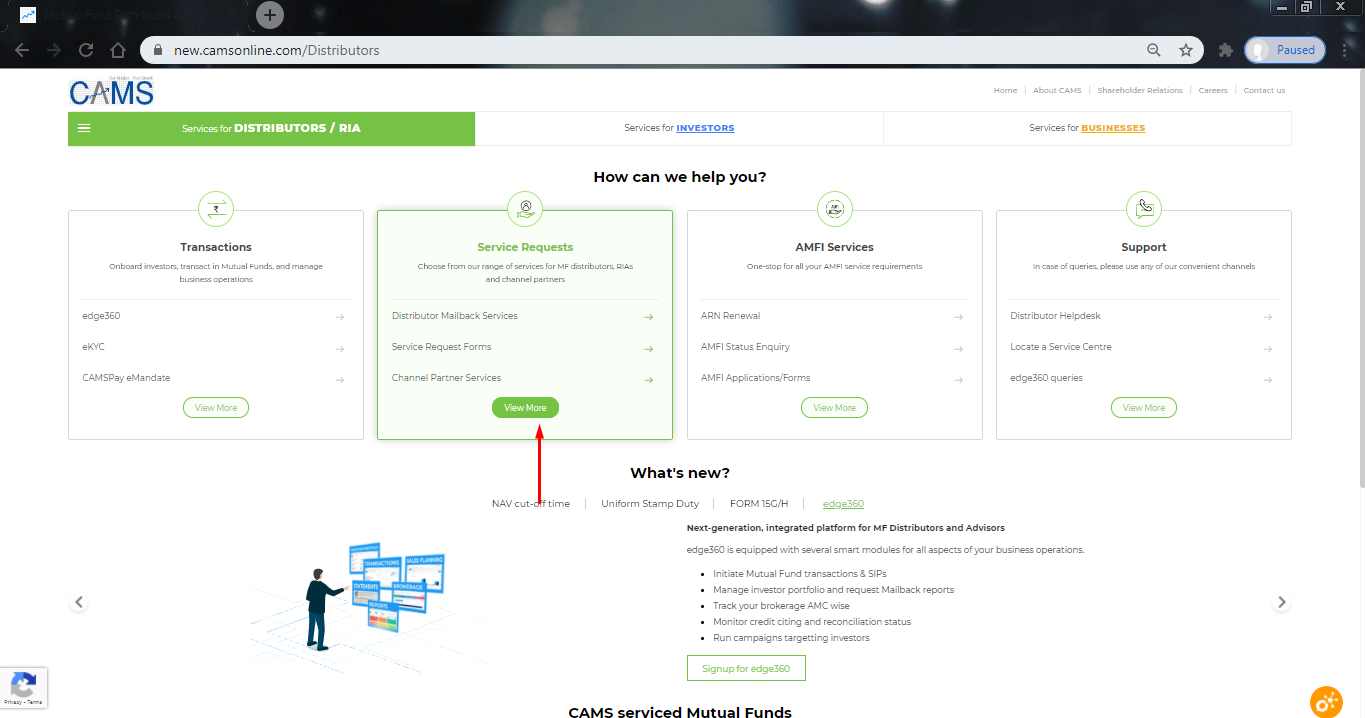Click the Transactions rupee icon
Viewport: 1365px width, 718px height.
[x=216, y=209]
